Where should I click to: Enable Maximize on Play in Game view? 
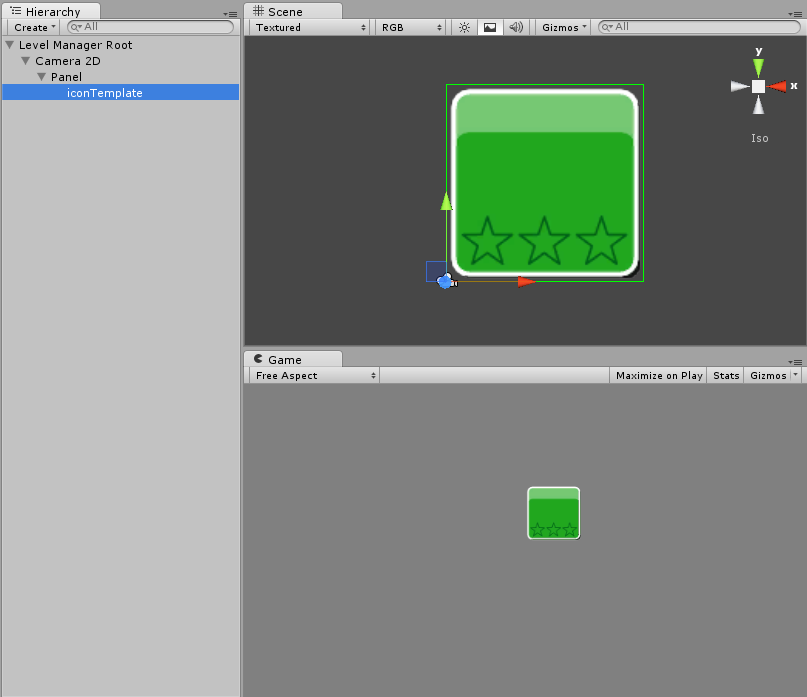(659, 376)
